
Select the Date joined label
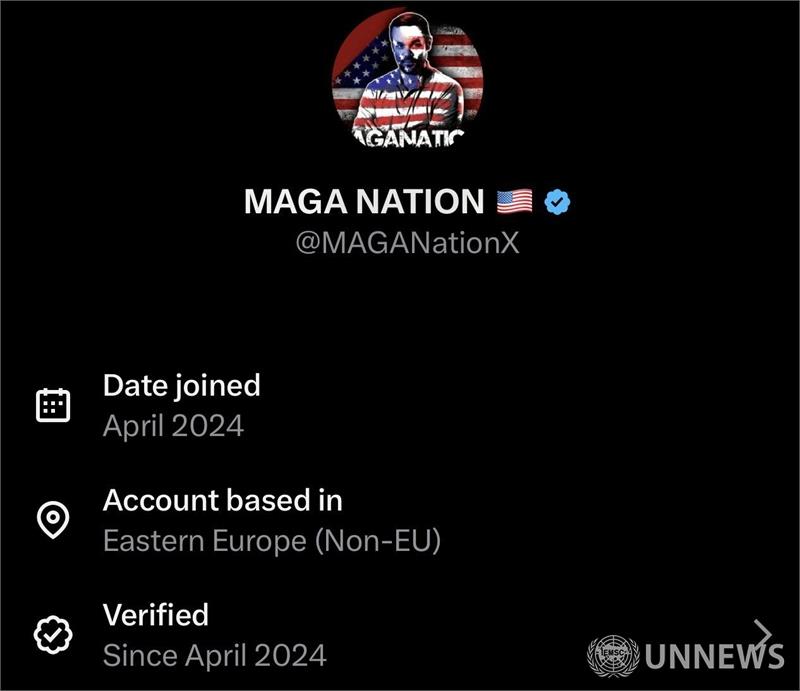[x=181, y=385]
